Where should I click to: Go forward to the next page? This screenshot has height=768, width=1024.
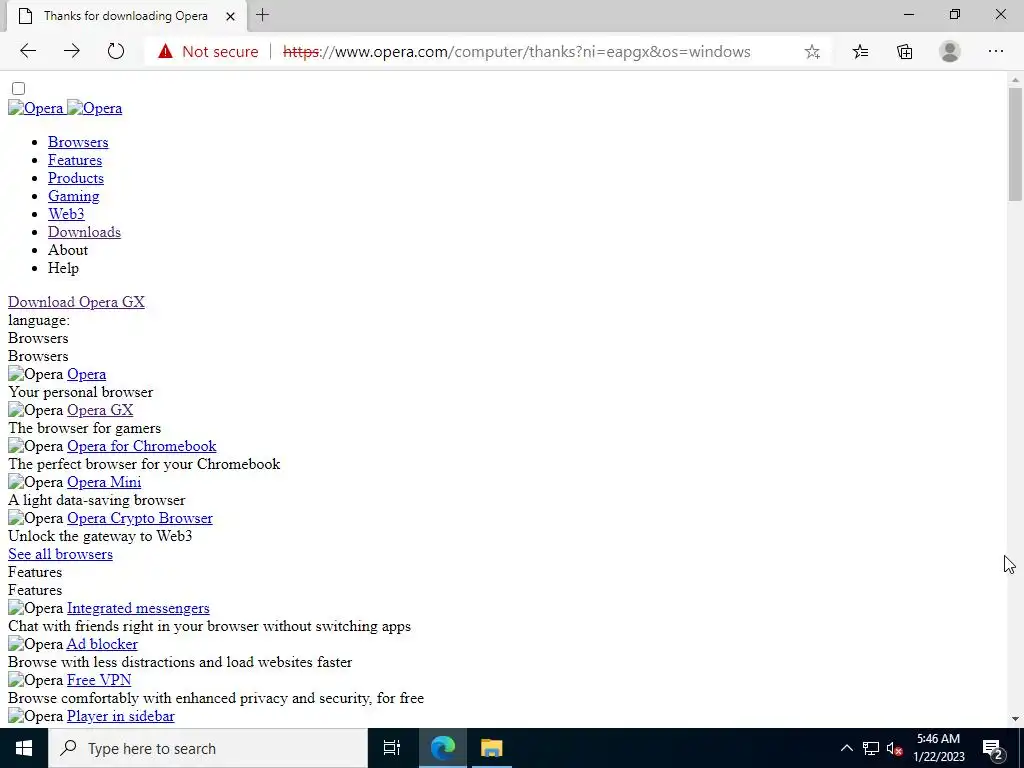point(72,51)
